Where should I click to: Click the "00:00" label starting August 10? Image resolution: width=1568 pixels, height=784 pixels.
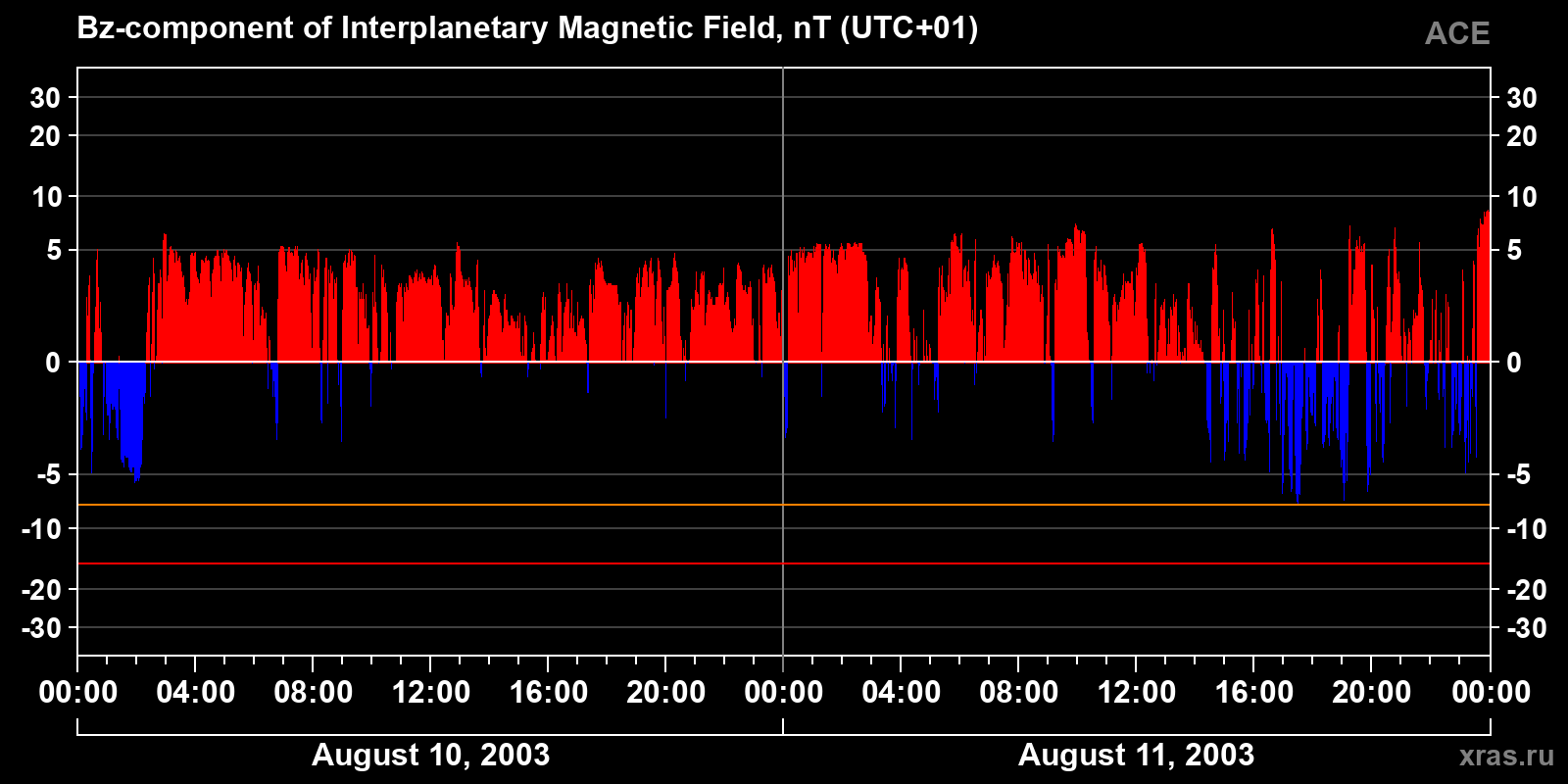click(78, 693)
